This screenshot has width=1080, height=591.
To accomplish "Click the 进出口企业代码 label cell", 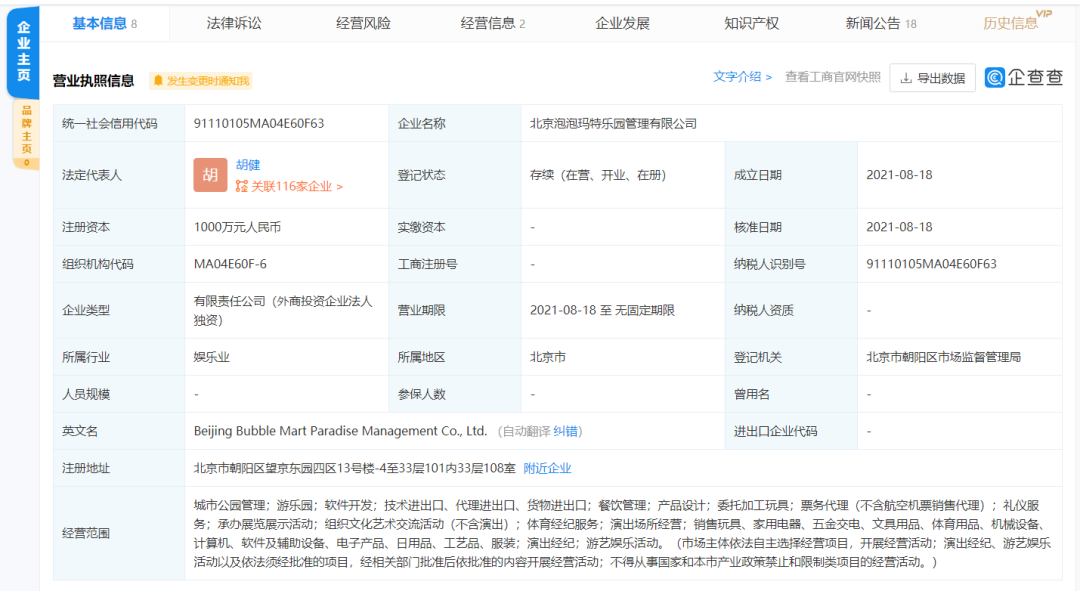I will pos(791,431).
